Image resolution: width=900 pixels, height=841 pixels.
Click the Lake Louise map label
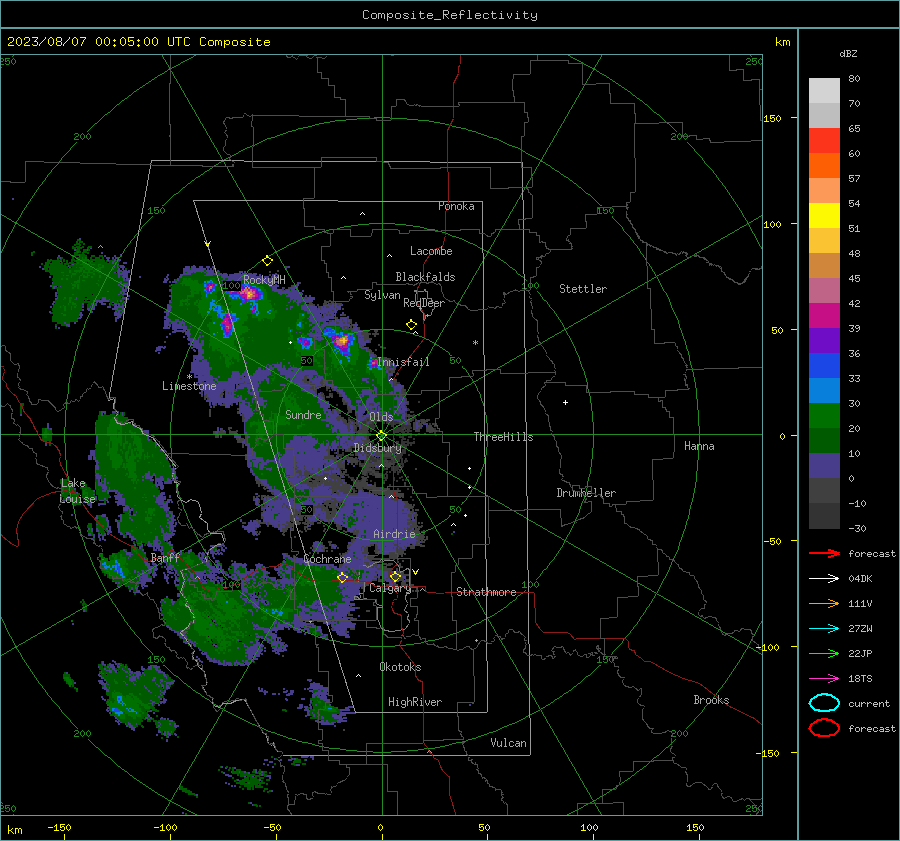click(x=77, y=491)
